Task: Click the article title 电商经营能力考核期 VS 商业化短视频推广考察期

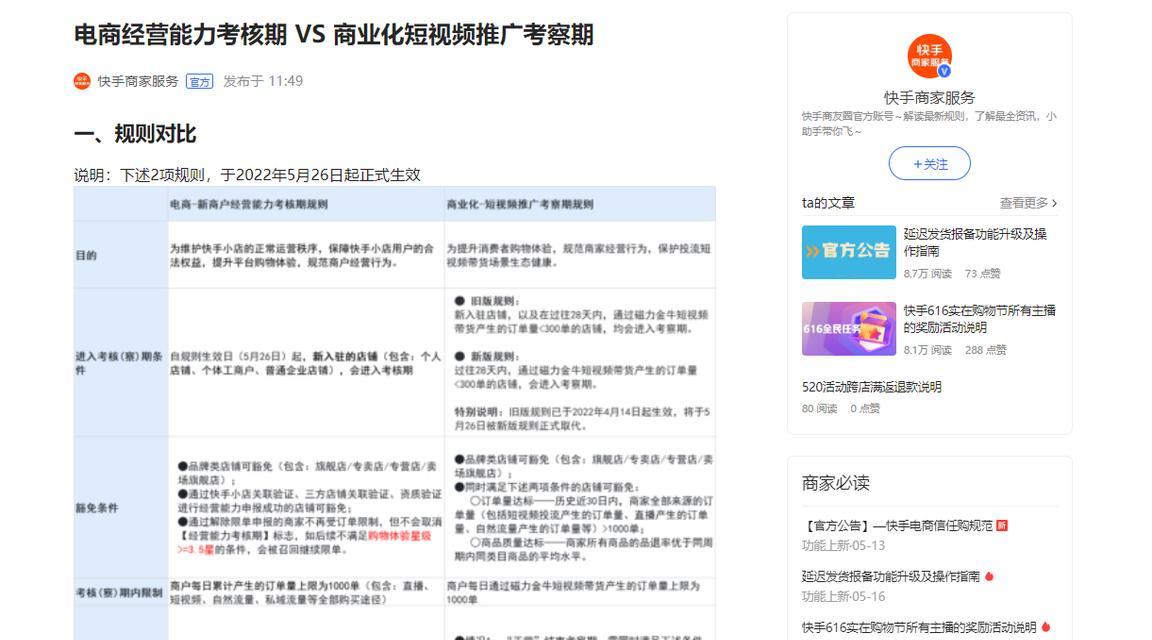Action: (334, 35)
